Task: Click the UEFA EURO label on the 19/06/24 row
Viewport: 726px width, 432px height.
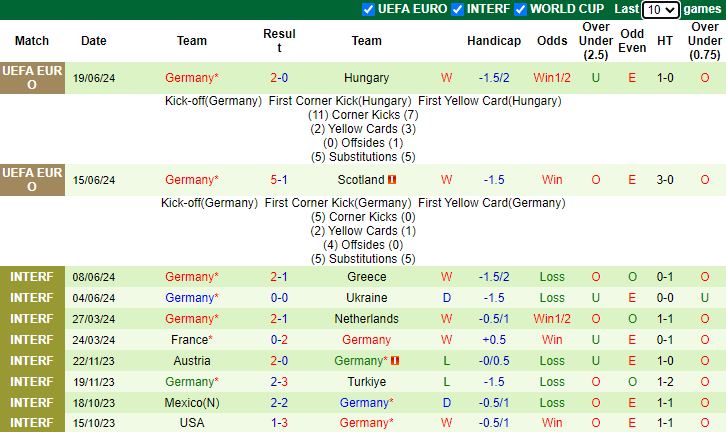Action: pyautogui.click(x=32, y=78)
